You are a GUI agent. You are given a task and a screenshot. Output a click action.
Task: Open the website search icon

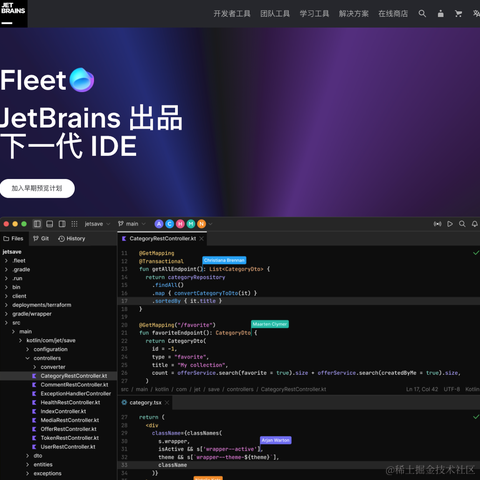click(422, 14)
